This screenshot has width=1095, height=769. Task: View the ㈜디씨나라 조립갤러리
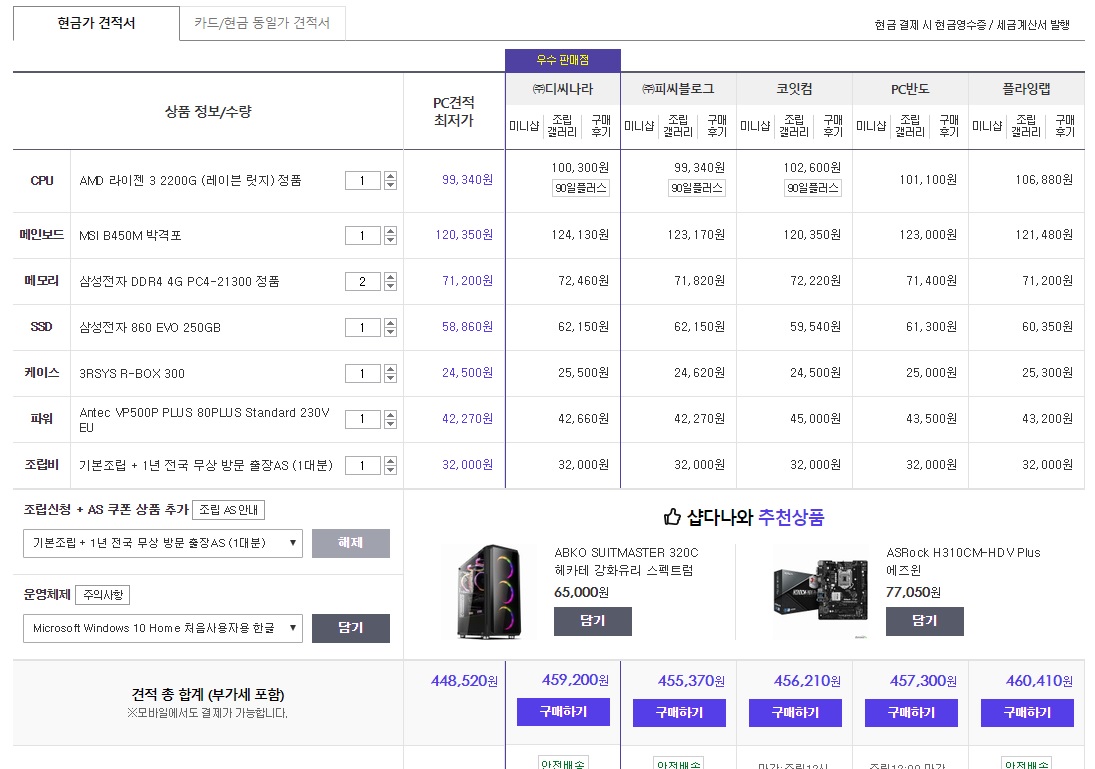click(562, 126)
